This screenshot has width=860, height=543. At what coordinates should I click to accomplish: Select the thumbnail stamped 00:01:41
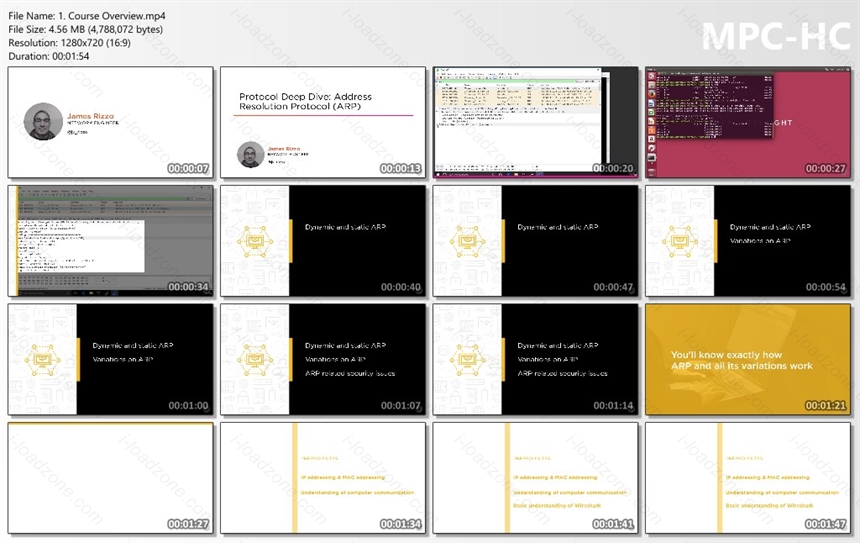(535, 478)
